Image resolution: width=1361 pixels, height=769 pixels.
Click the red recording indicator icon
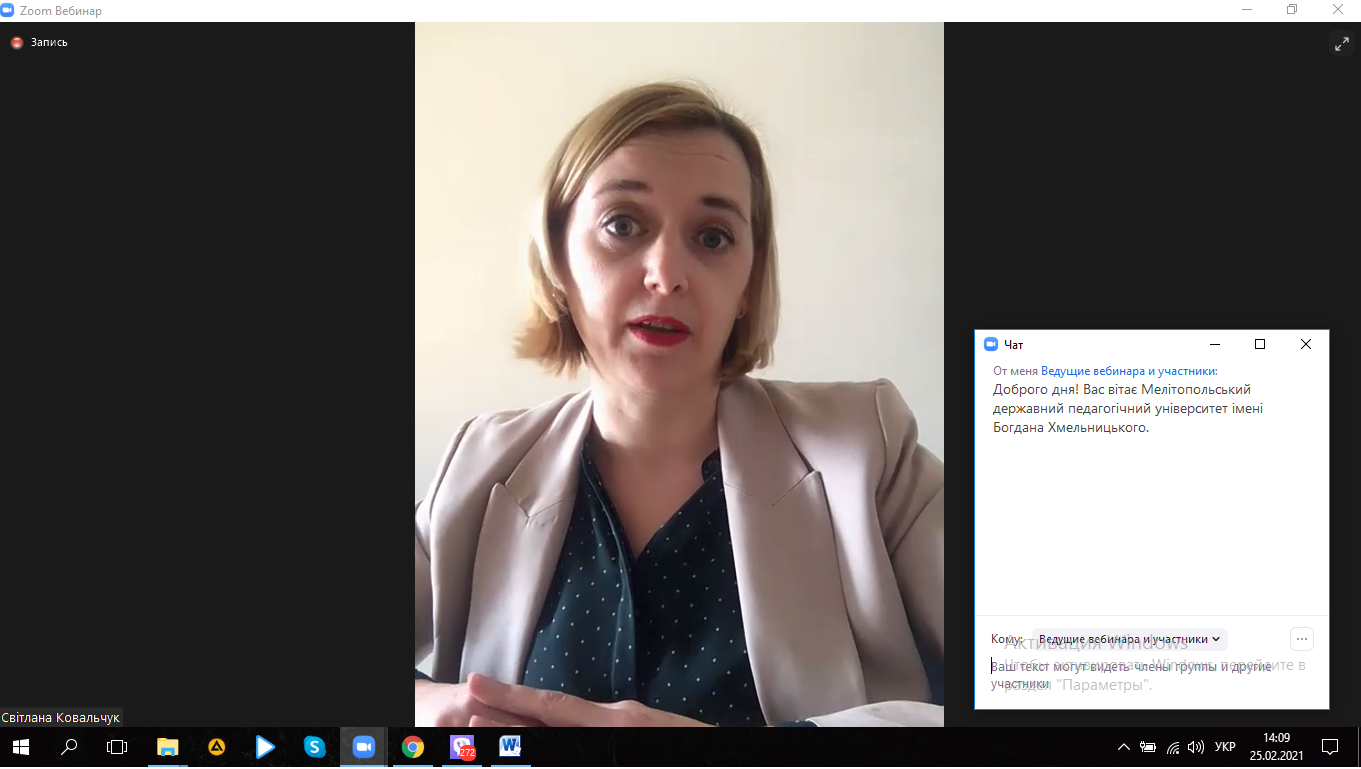pos(16,43)
